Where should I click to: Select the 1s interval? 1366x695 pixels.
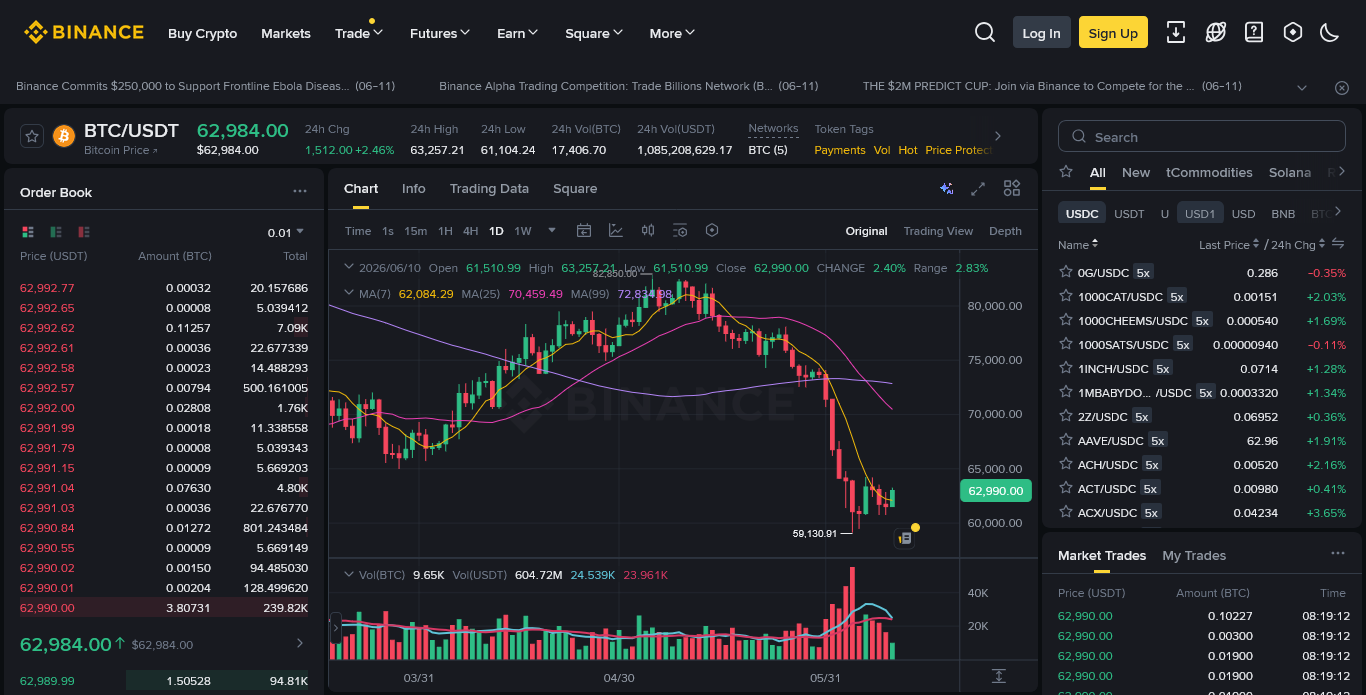tap(388, 231)
